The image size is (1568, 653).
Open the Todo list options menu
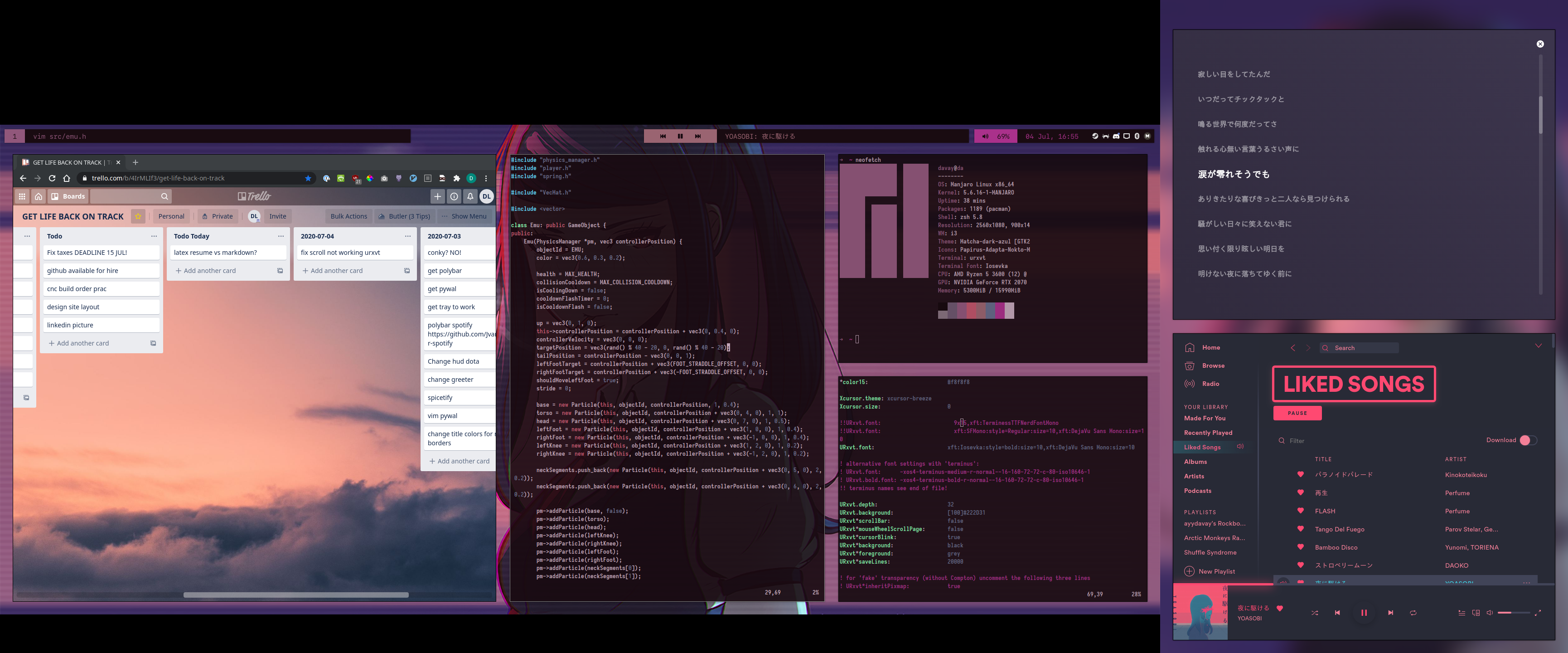(153, 236)
